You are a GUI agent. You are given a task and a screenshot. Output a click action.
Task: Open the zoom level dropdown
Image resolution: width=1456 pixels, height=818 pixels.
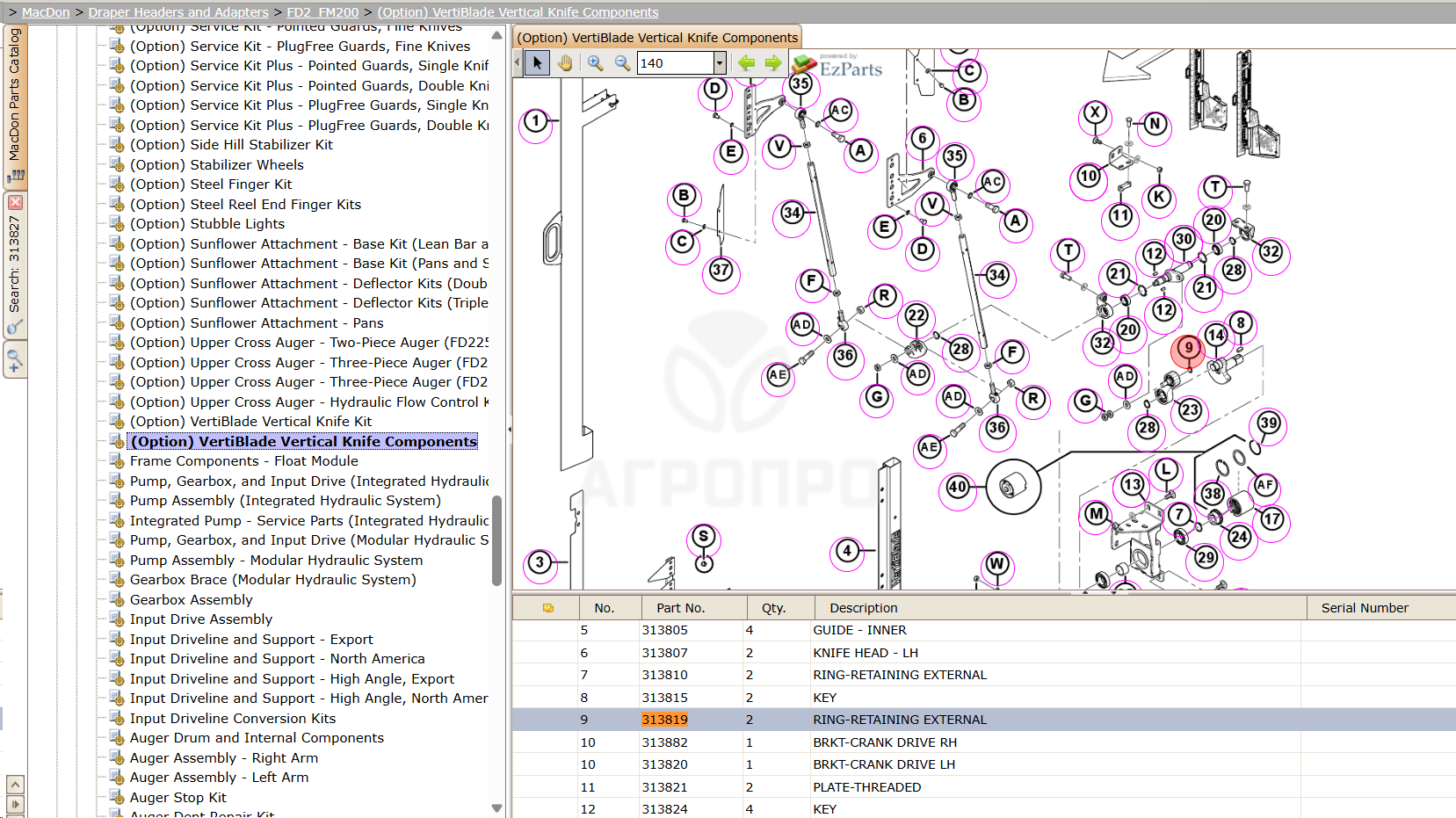[720, 63]
